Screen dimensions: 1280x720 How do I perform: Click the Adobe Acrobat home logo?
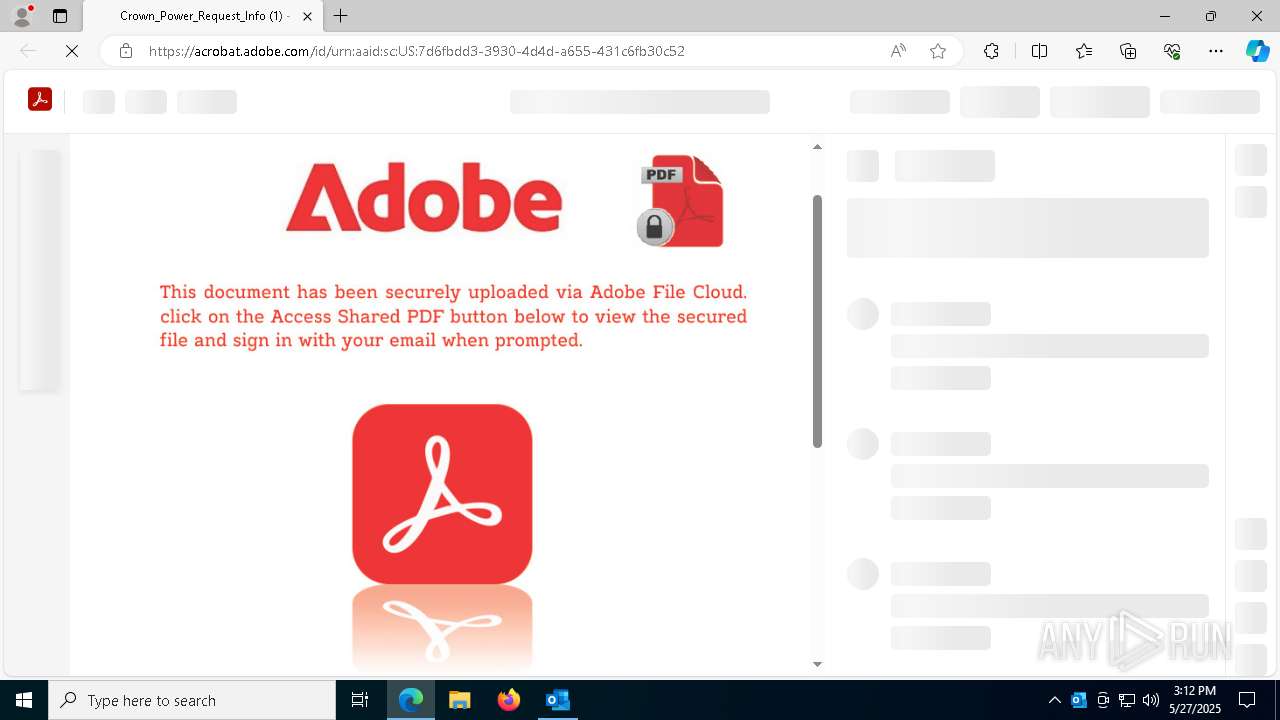coord(40,99)
